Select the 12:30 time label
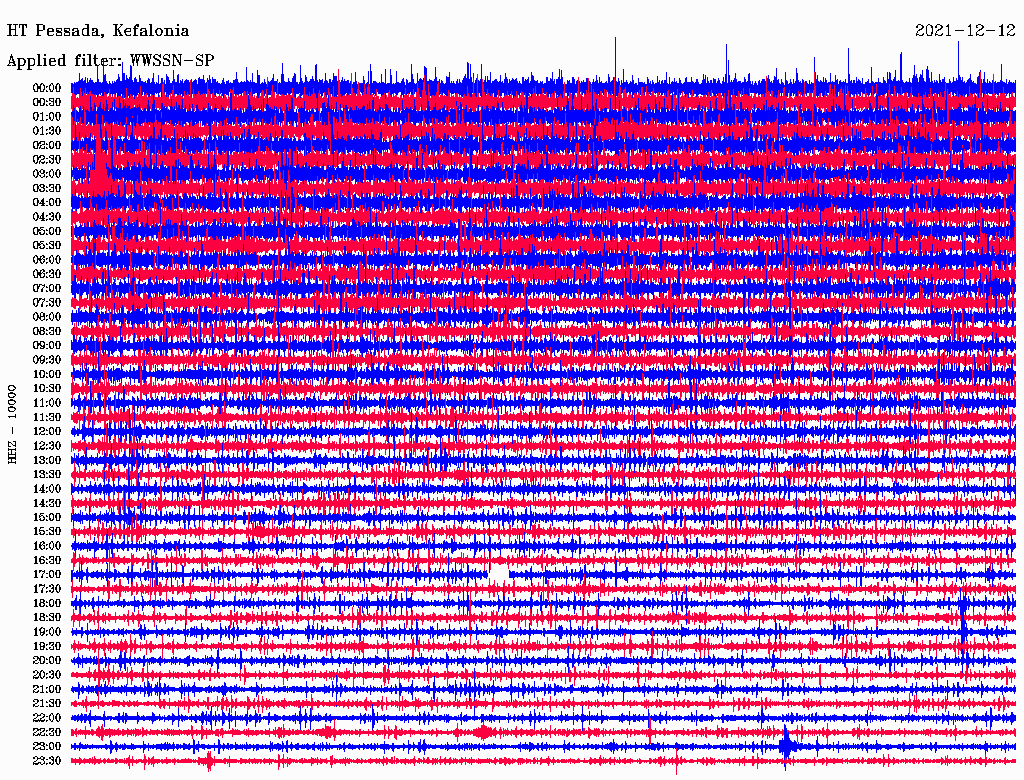 pyautogui.click(x=47, y=446)
